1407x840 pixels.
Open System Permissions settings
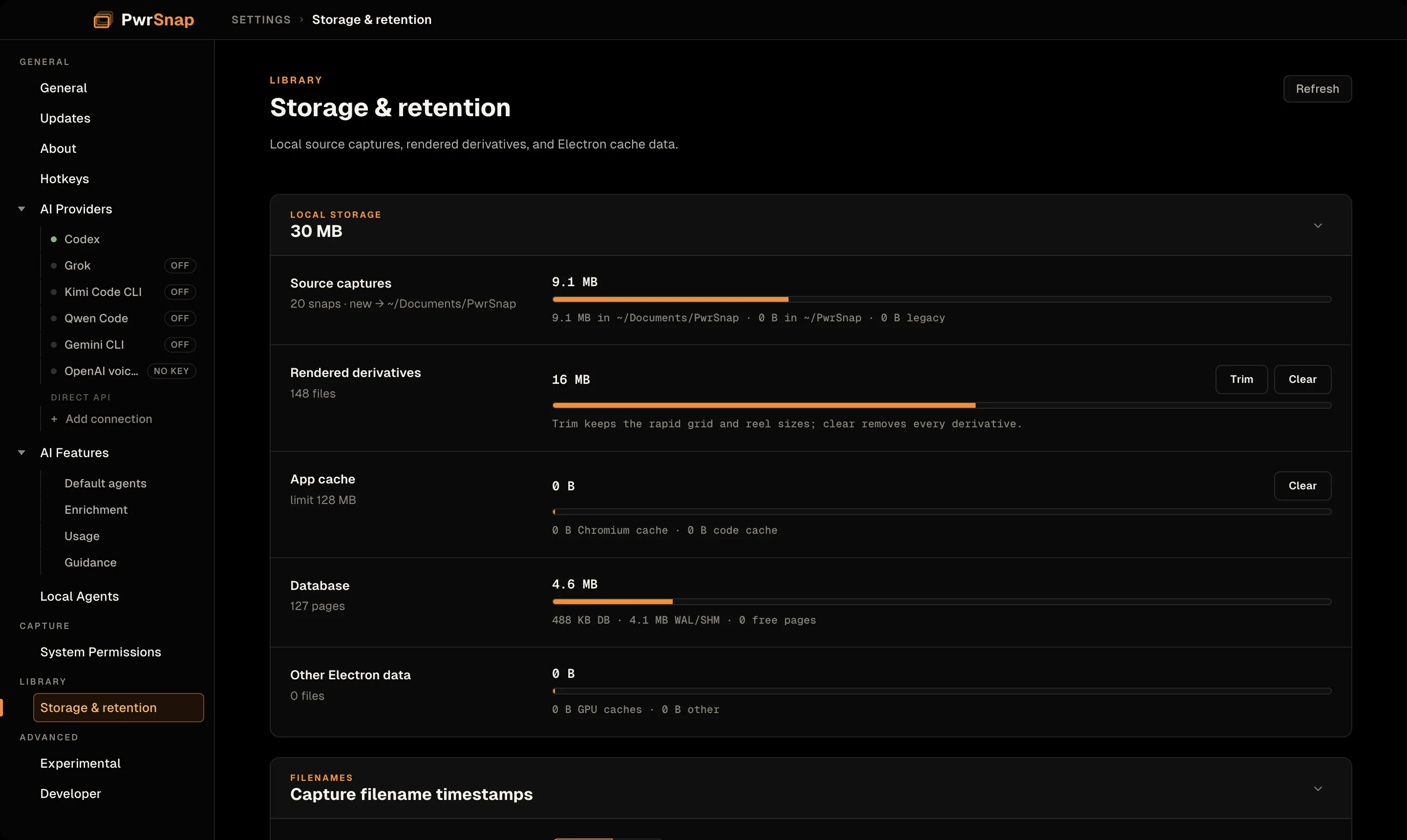pyautogui.click(x=101, y=652)
